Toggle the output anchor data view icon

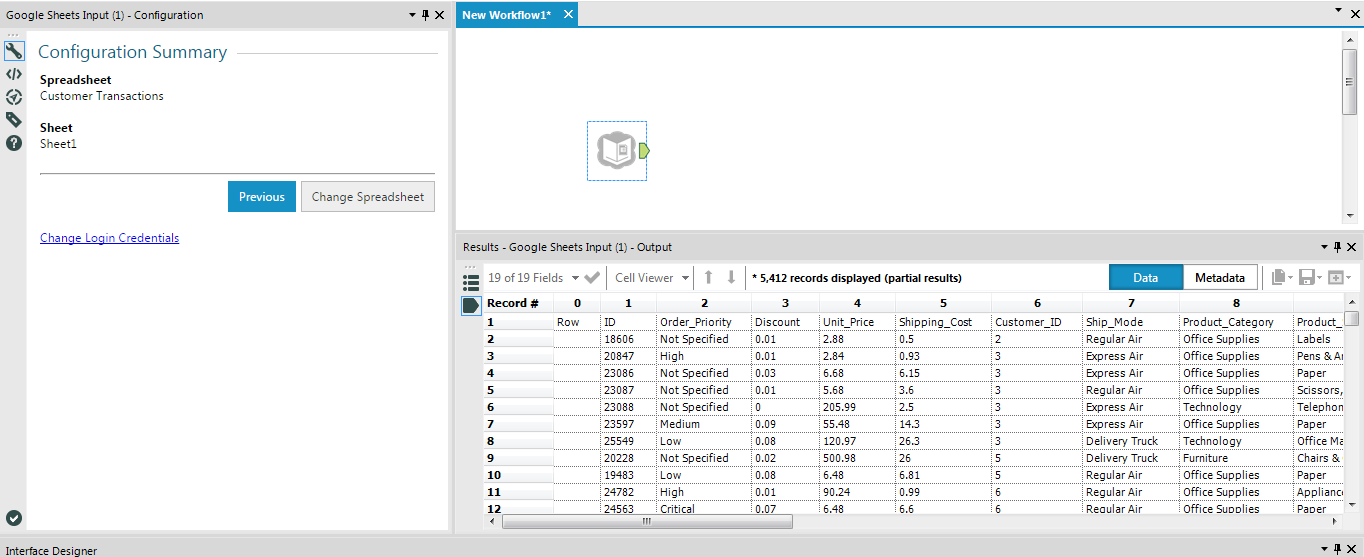coord(471,306)
